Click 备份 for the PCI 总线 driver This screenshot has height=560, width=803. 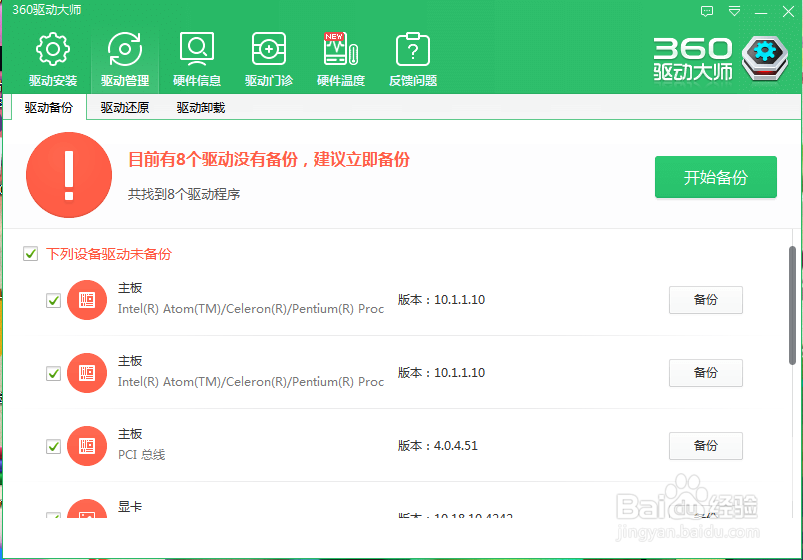click(x=706, y=446)
